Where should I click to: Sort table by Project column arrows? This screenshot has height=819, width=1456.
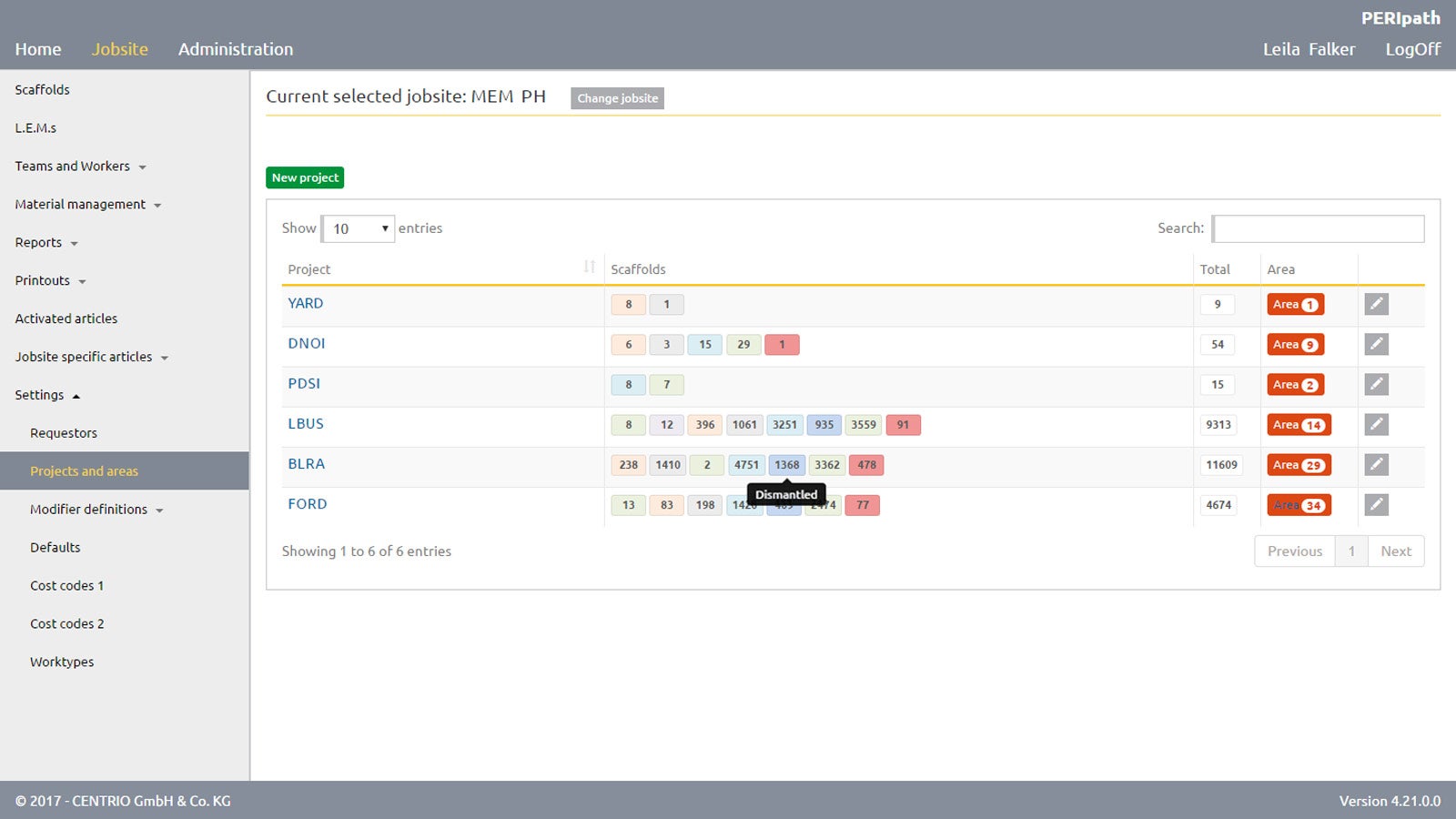tap(589, 268)
